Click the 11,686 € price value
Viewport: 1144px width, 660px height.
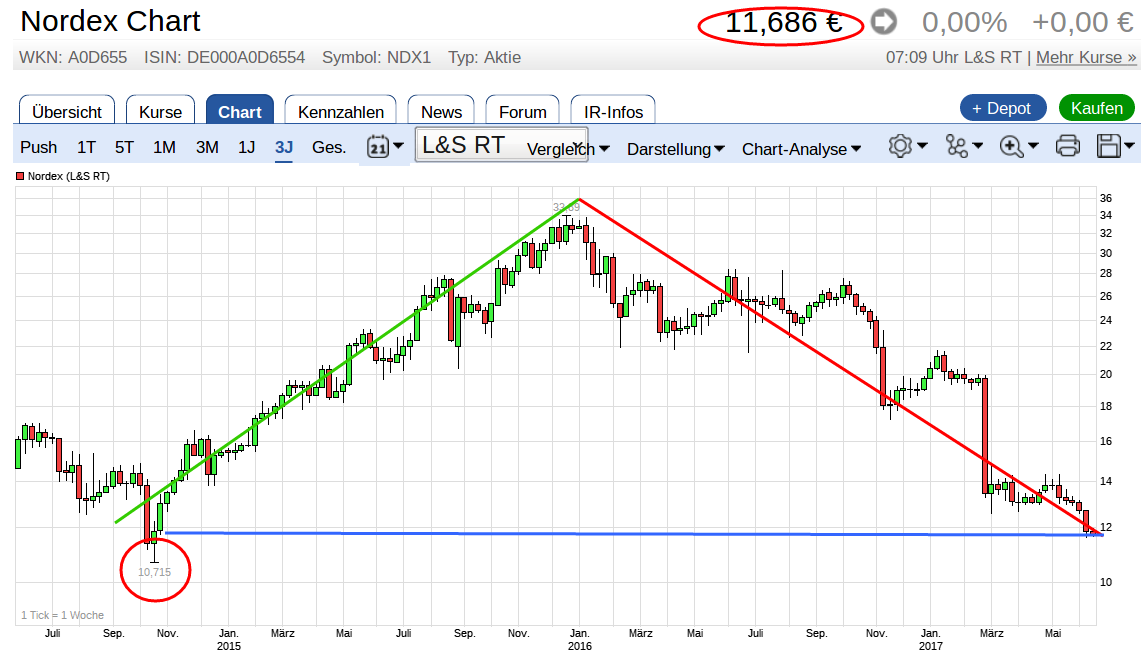[x=784, y=23]
